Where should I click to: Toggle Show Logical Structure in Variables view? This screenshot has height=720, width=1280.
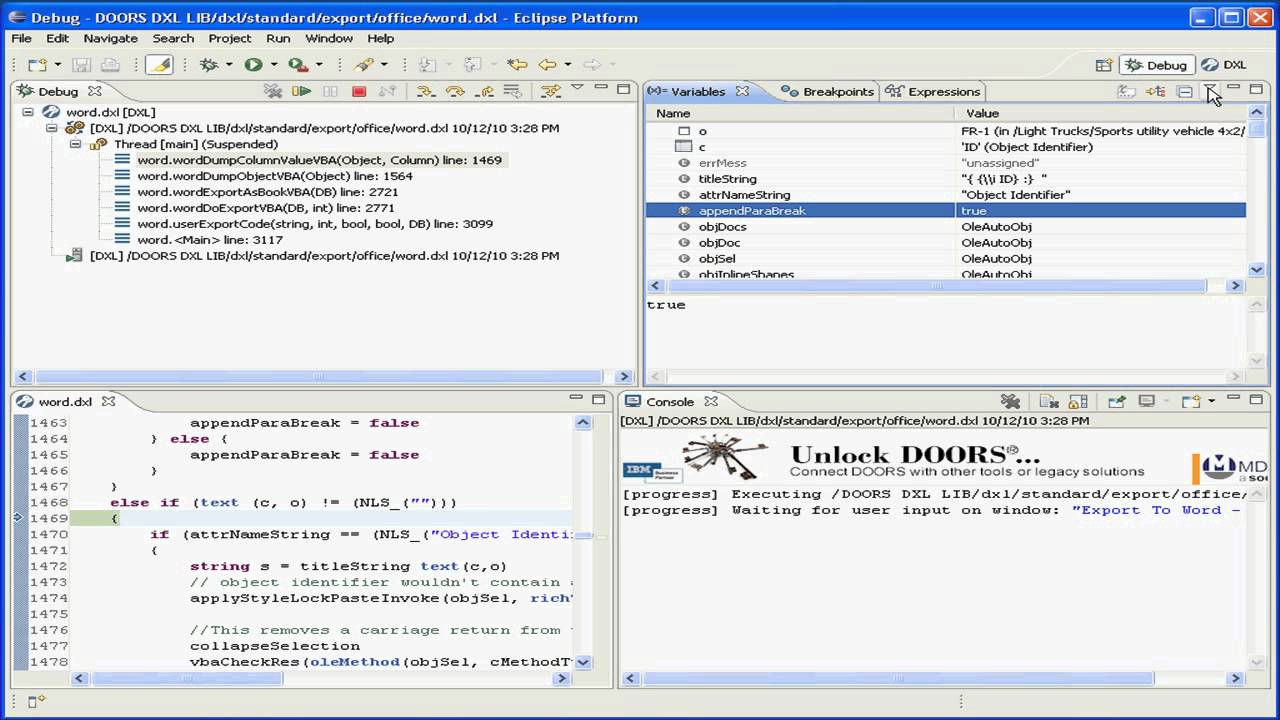point(1156,91)
